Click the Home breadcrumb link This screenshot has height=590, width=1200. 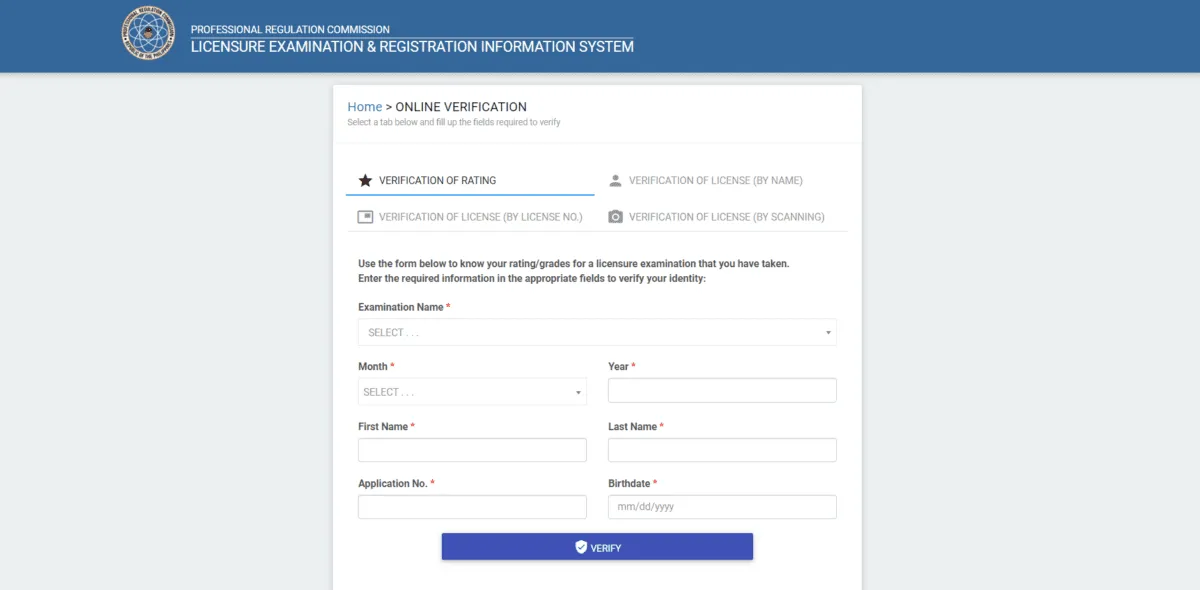pyautogui.click(x=365, y=107)
